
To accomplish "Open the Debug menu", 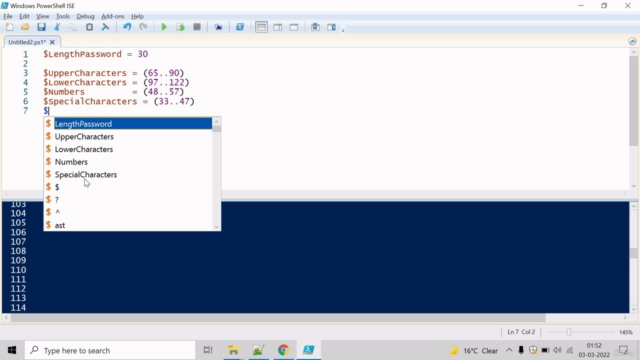I will click(85, 16).
